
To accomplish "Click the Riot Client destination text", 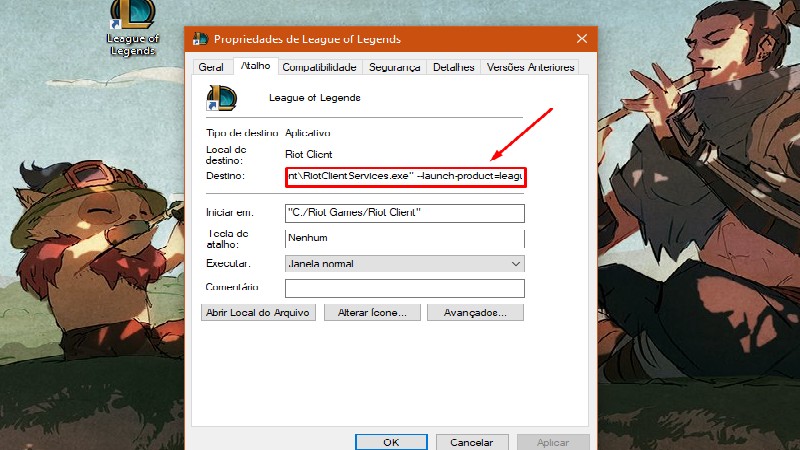I will pyautogui.click(x=309, y=155).
